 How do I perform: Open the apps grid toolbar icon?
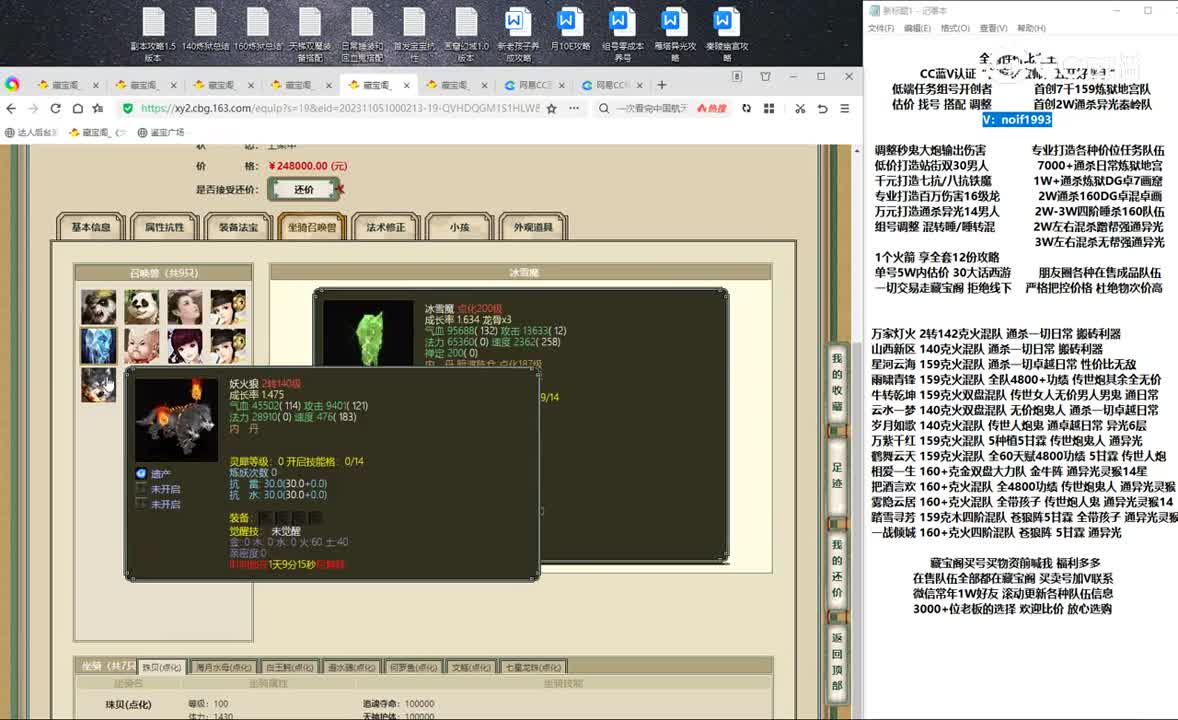tap(769, 108)
